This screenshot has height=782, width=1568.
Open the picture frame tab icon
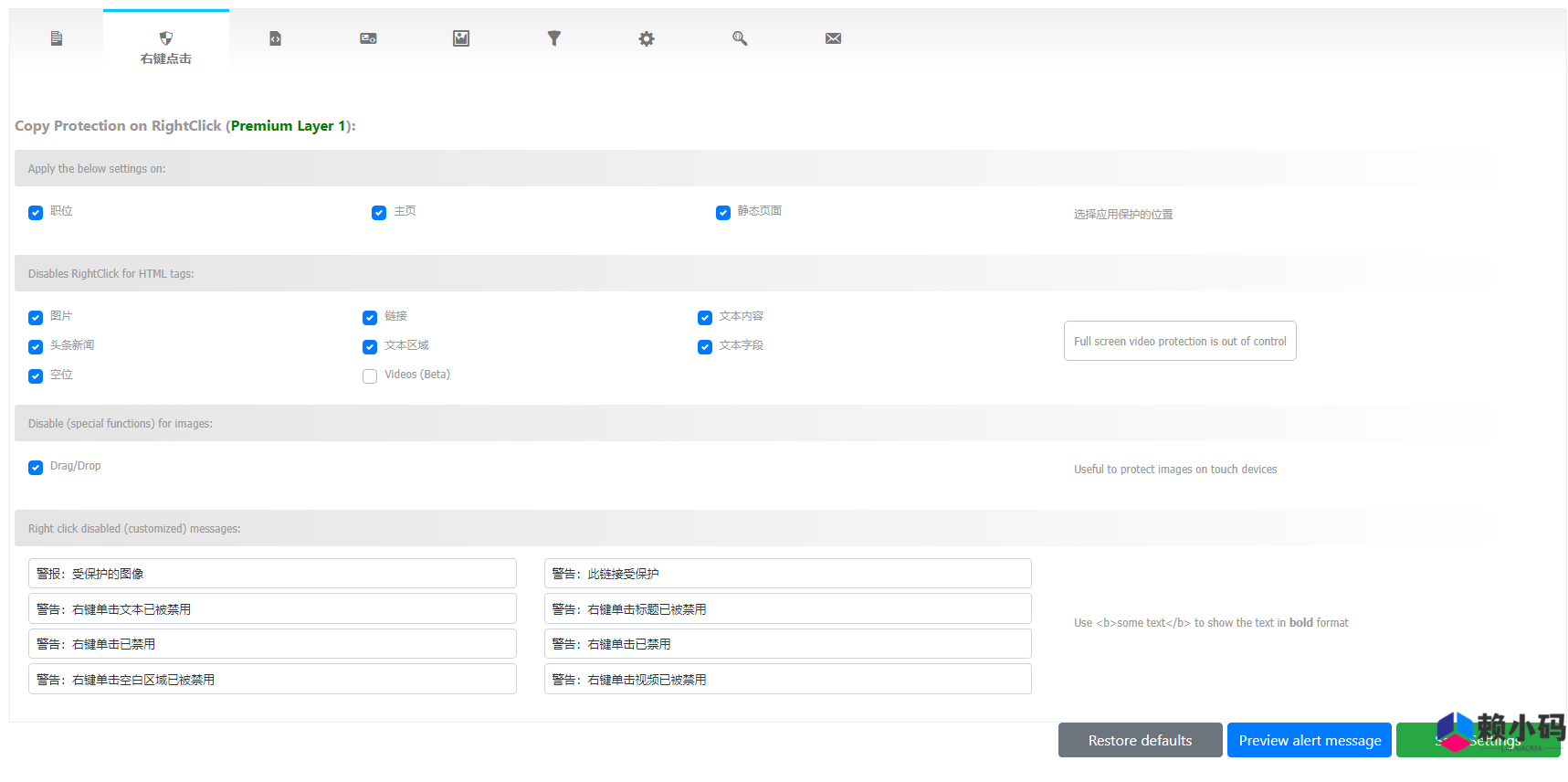click(461, 38)
